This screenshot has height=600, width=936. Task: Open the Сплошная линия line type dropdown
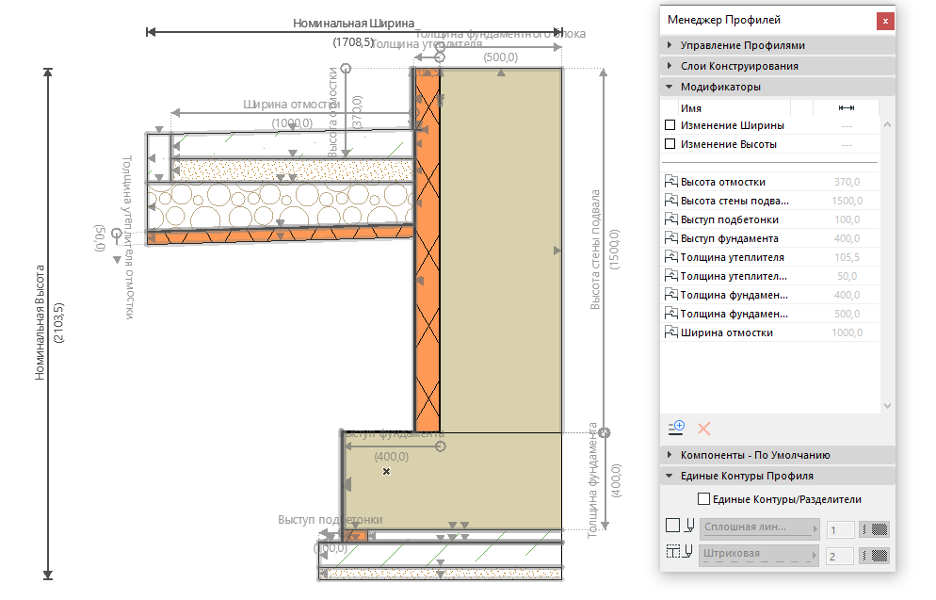758,528
